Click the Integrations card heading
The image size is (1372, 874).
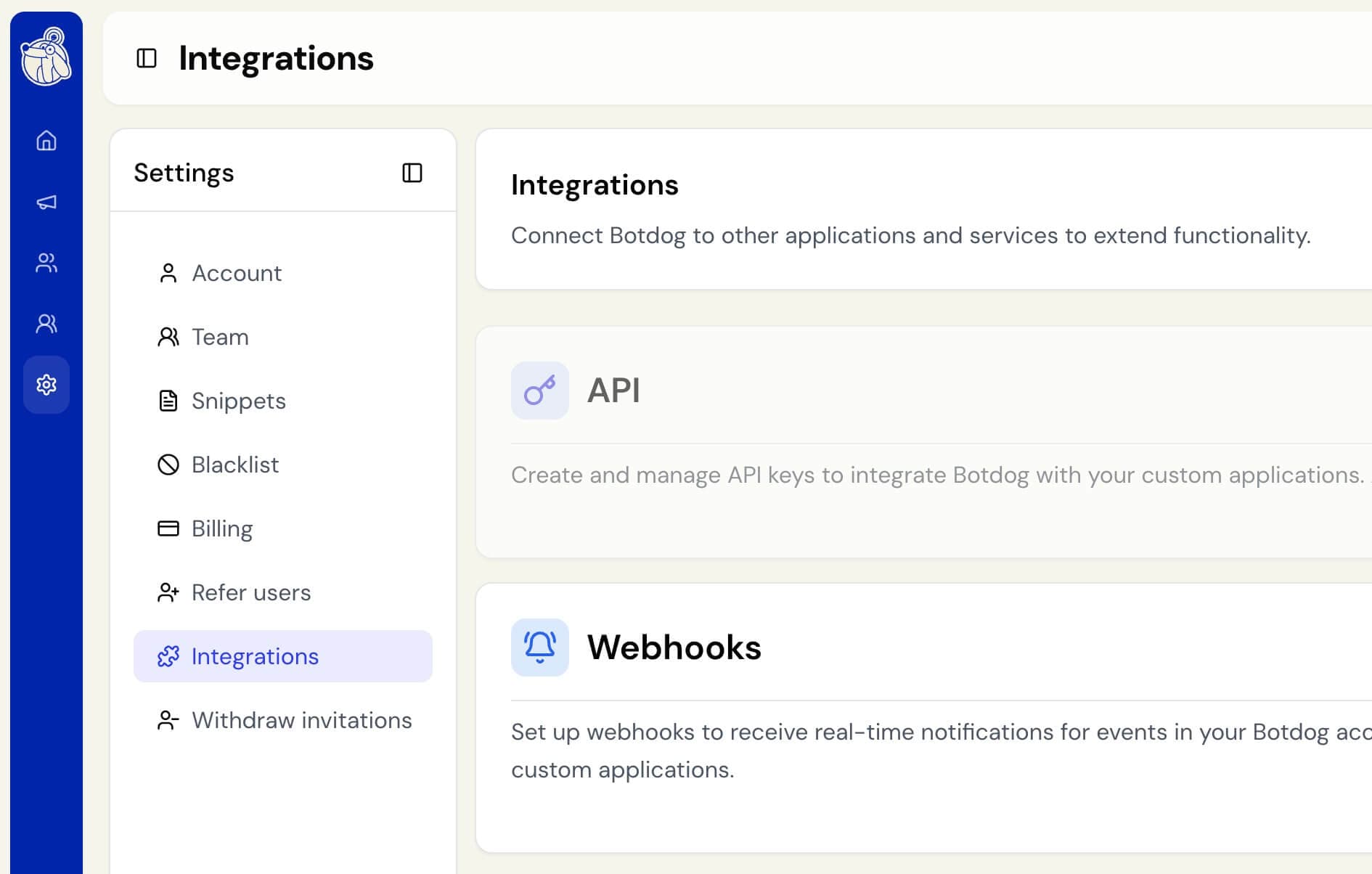coord(595,185)
